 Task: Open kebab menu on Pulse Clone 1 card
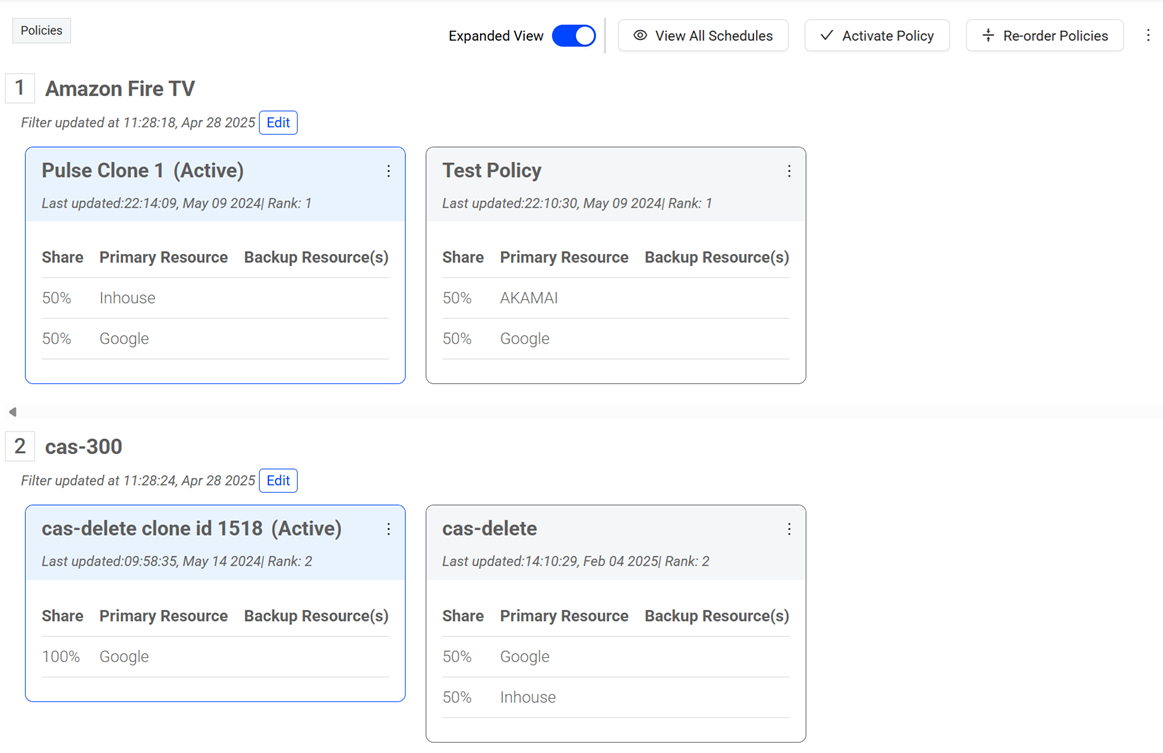pyautogui.click(x=389, y=171)
